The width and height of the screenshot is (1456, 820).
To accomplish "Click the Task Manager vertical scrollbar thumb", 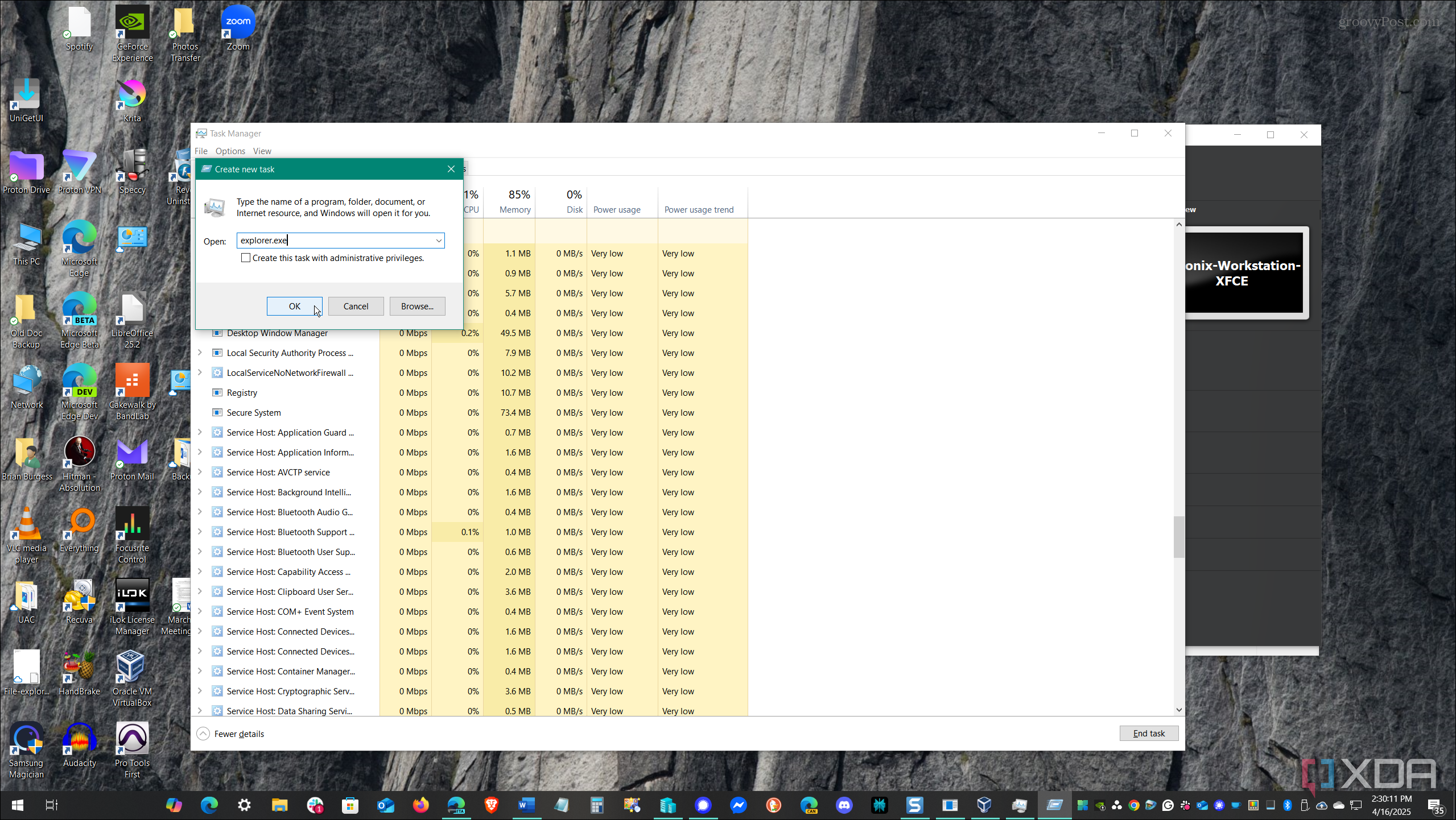I will tap(1178, 537).
